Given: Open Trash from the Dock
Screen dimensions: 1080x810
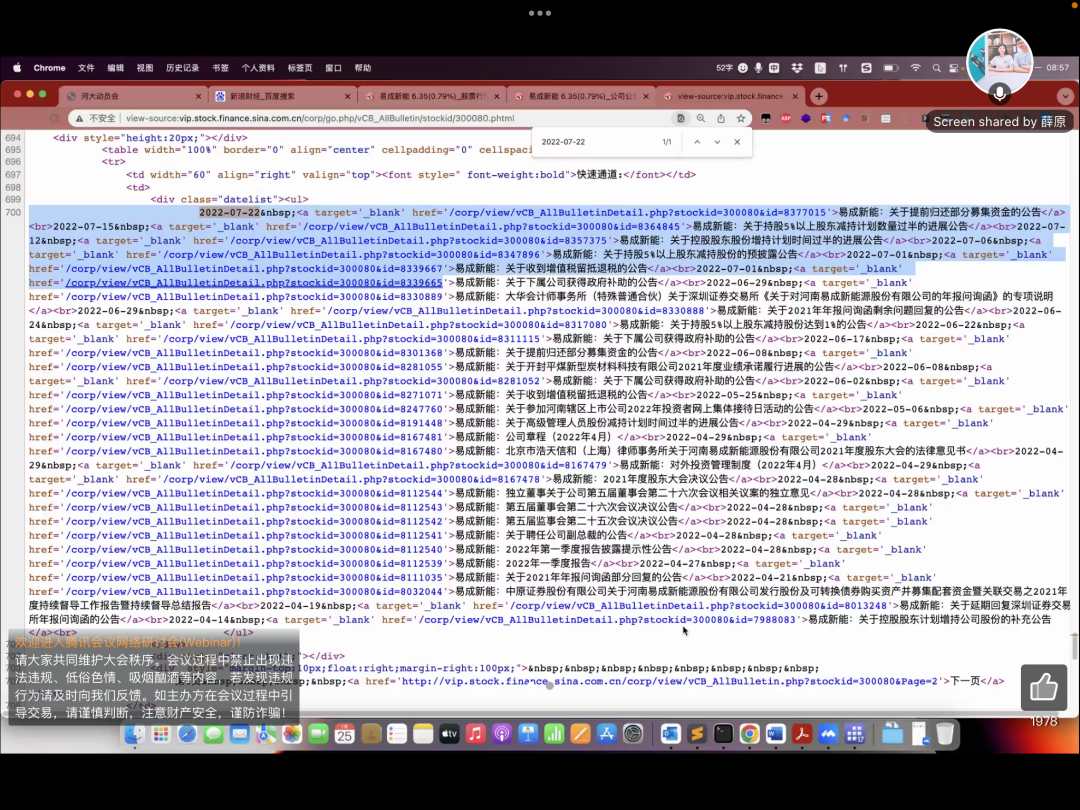Looking at the screenshot, I should pyautogui.click(x=945, y=734).
